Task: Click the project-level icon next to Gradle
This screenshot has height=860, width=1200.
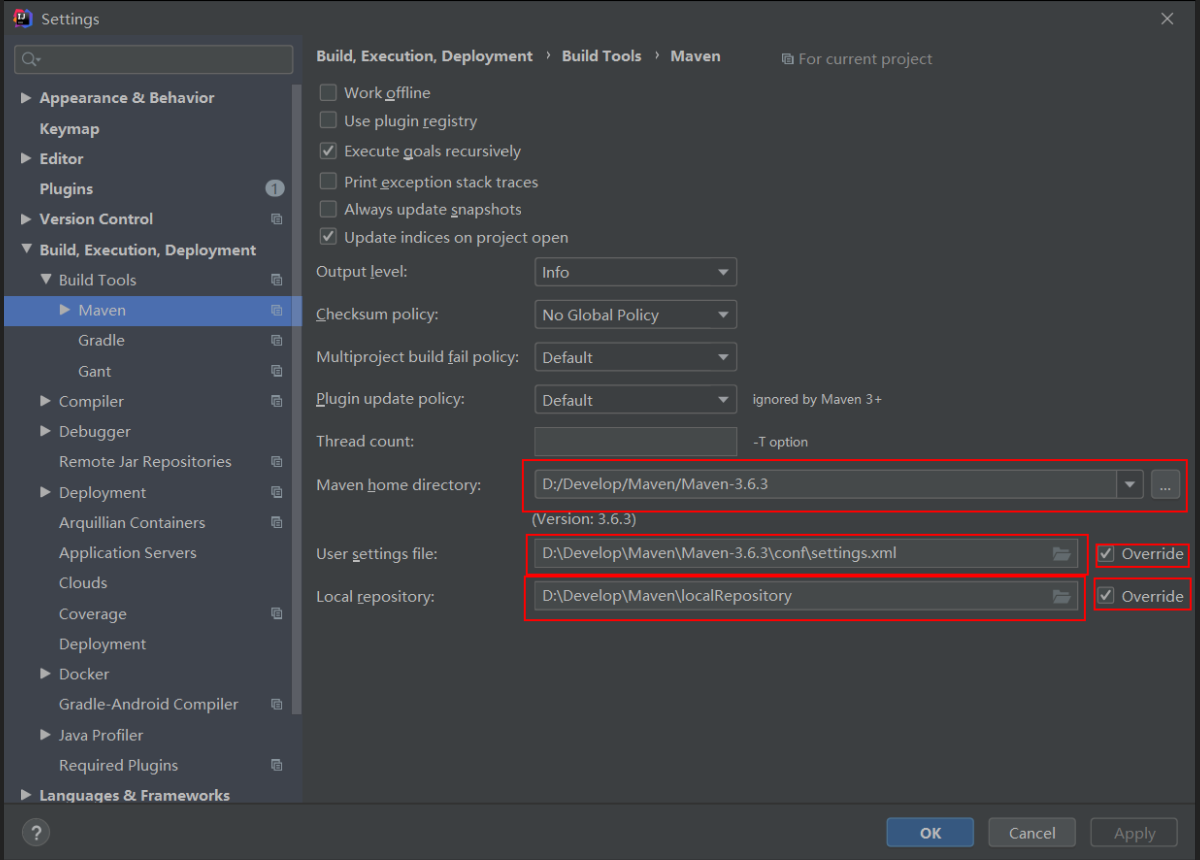Action: 277,341
